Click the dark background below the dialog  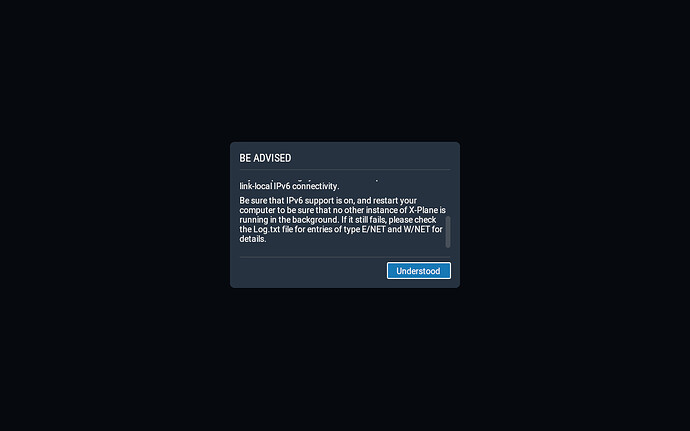tap(345, 359)
